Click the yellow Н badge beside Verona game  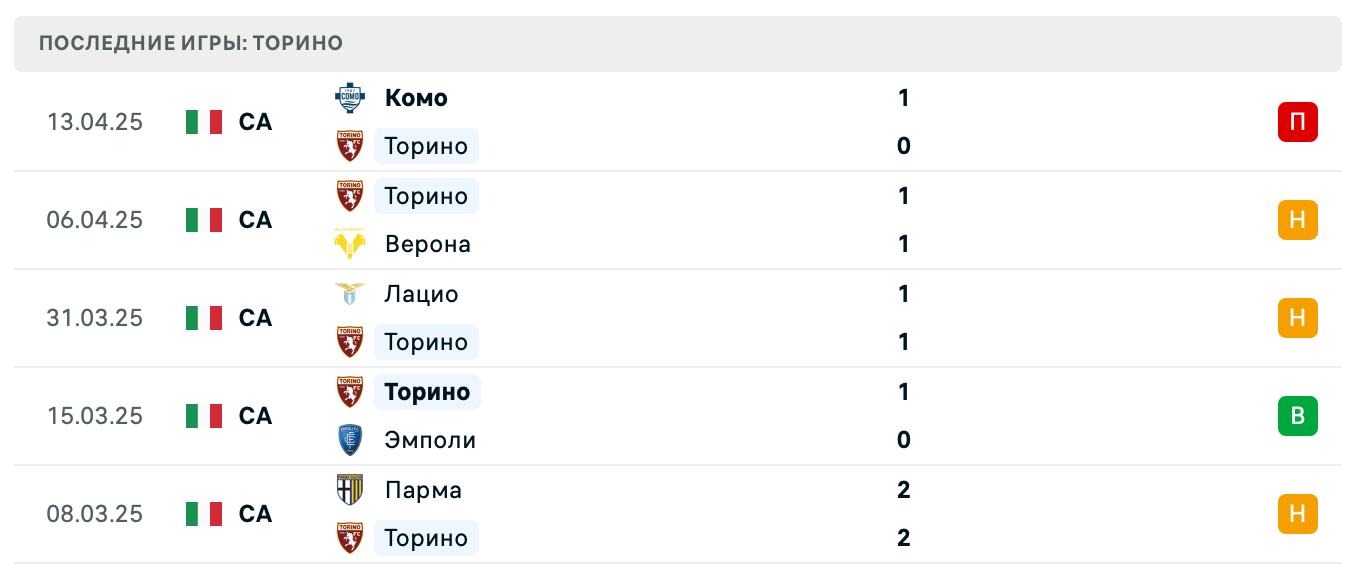1297,220
